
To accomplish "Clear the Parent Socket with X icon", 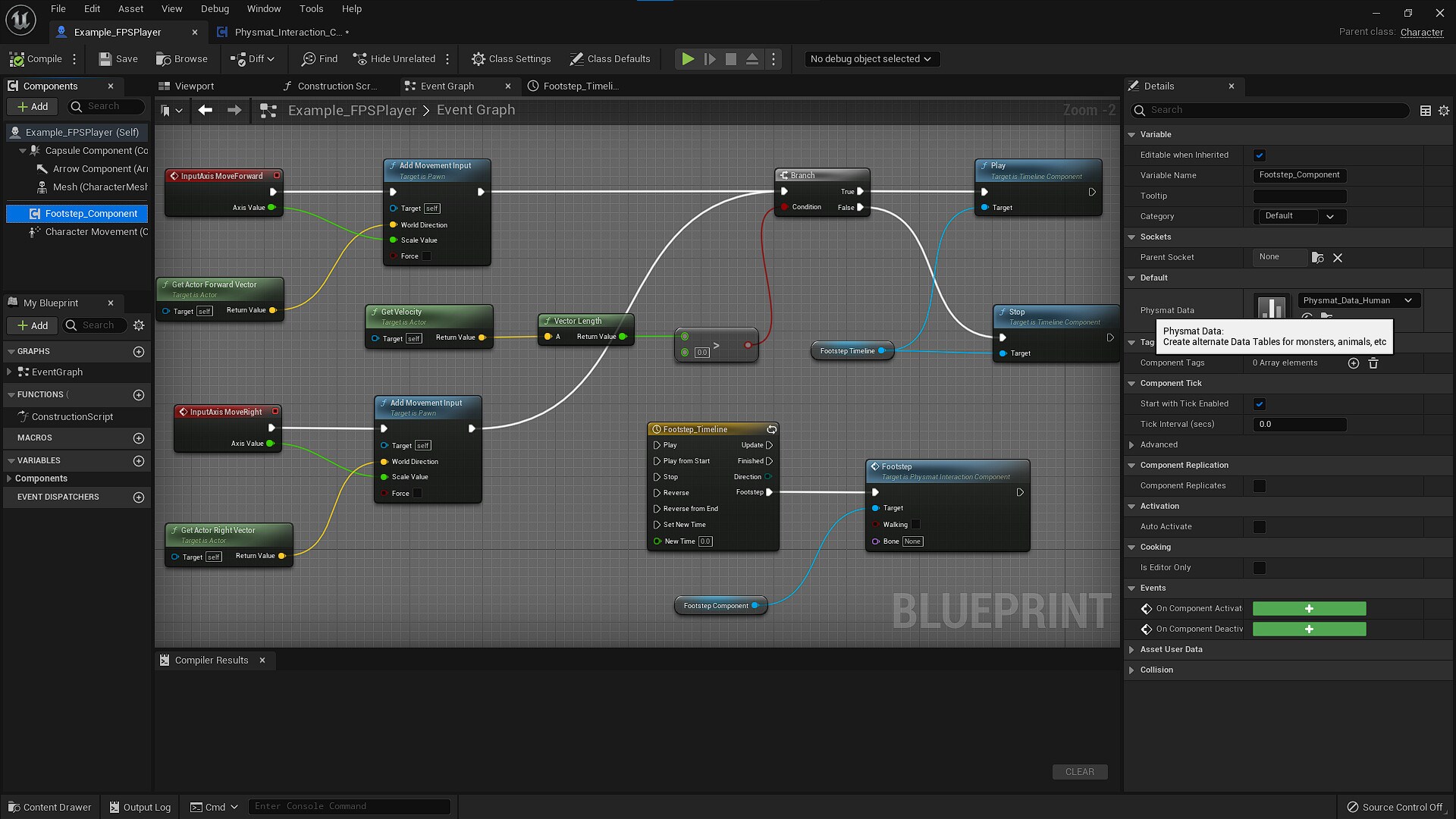I will tap(1338, 258).
